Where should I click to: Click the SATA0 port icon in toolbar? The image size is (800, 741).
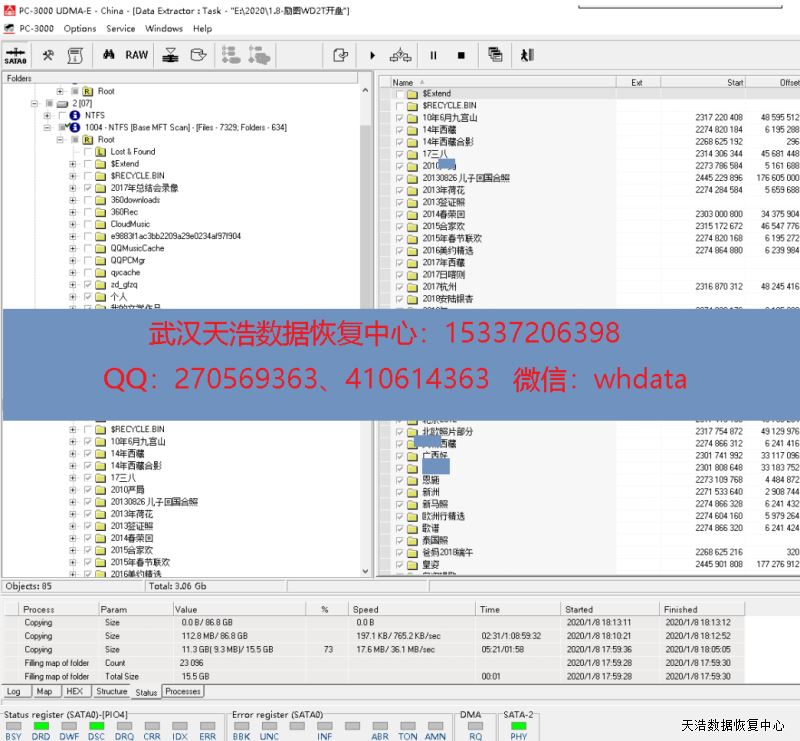click(x=15, y=55)
